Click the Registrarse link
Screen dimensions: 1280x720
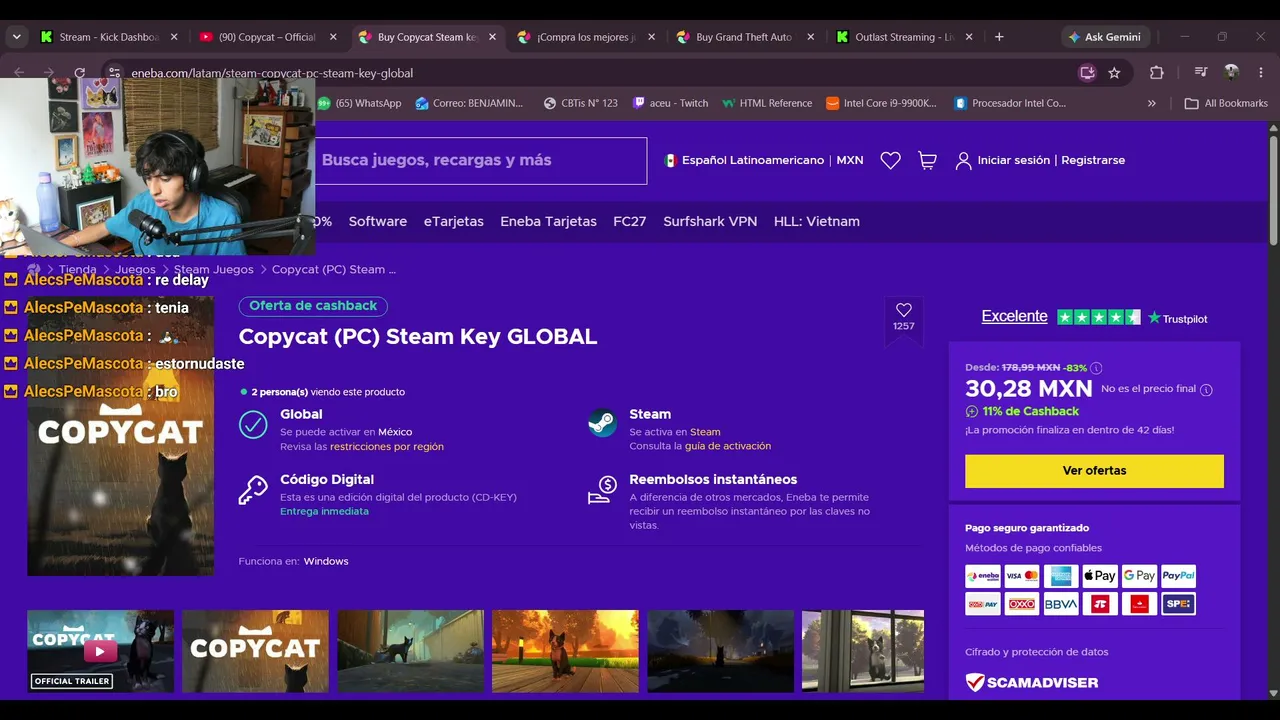(1093, 160)
